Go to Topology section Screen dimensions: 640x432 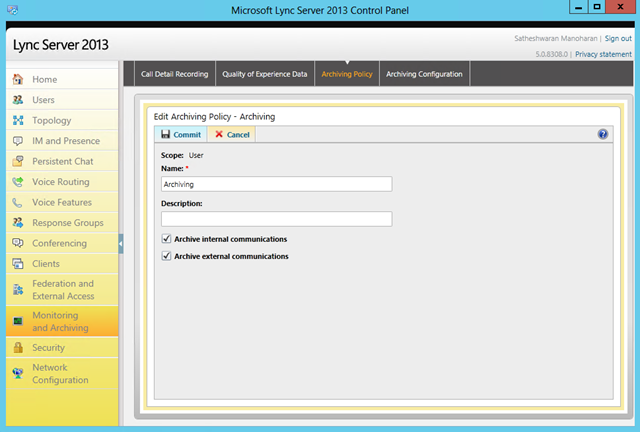[62, 120]
